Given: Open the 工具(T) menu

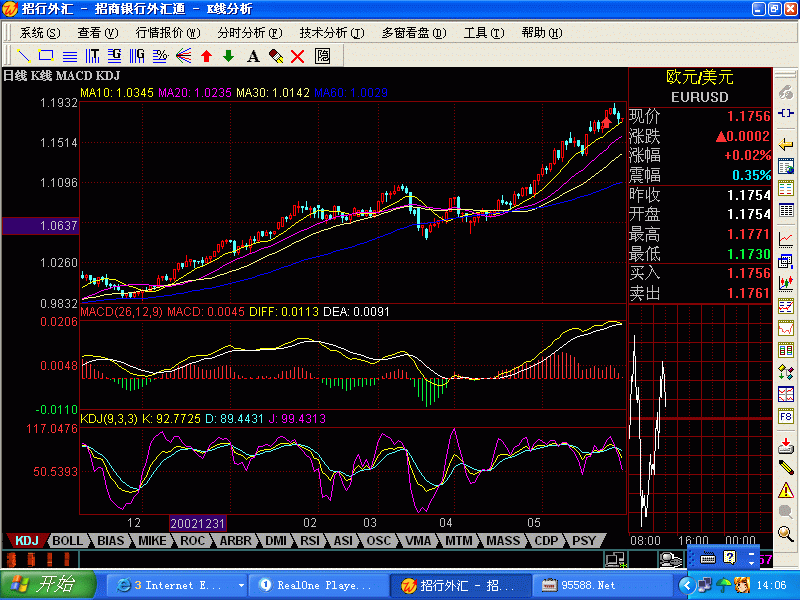Looking at the screenshot, I should [484, 33].
